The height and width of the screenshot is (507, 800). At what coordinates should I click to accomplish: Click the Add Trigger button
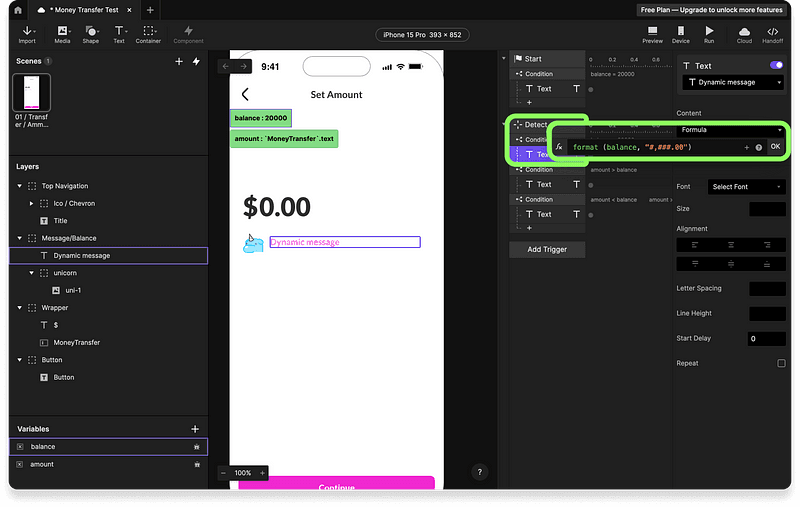click(x=547, y=249)
